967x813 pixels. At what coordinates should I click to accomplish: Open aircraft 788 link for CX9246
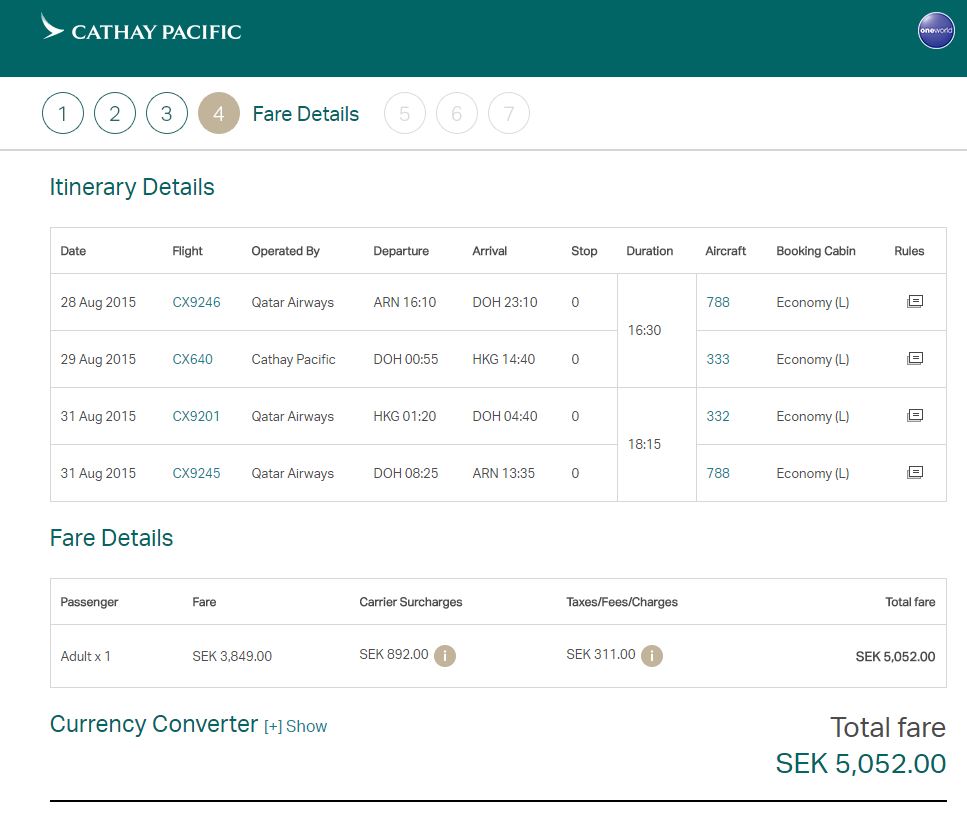click(x=718, y=302)
